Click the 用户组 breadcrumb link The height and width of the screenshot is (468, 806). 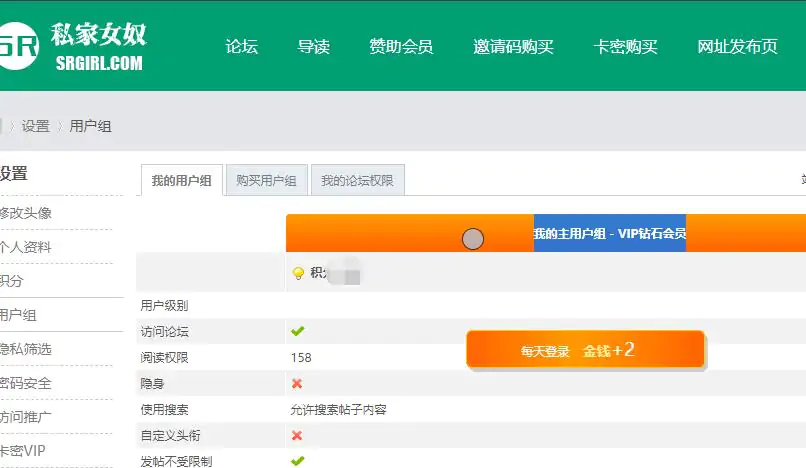pyautogui.click(x=90, y=126)
